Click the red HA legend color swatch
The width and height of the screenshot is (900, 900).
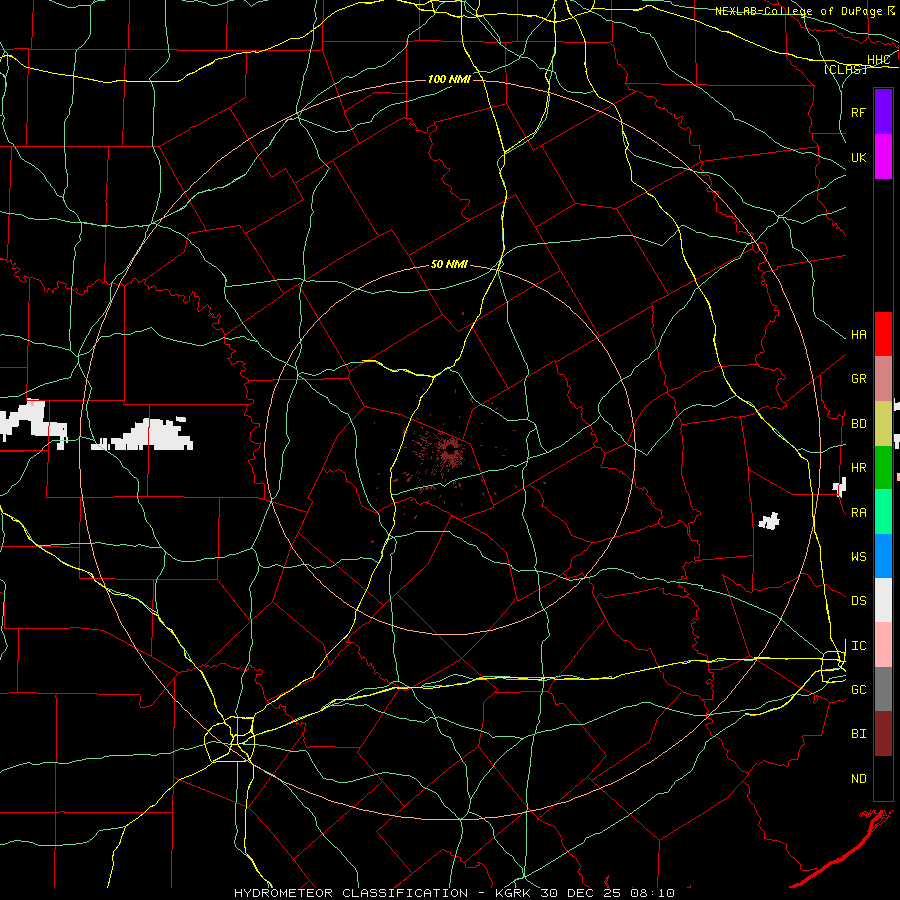click(x=883, y=334)
